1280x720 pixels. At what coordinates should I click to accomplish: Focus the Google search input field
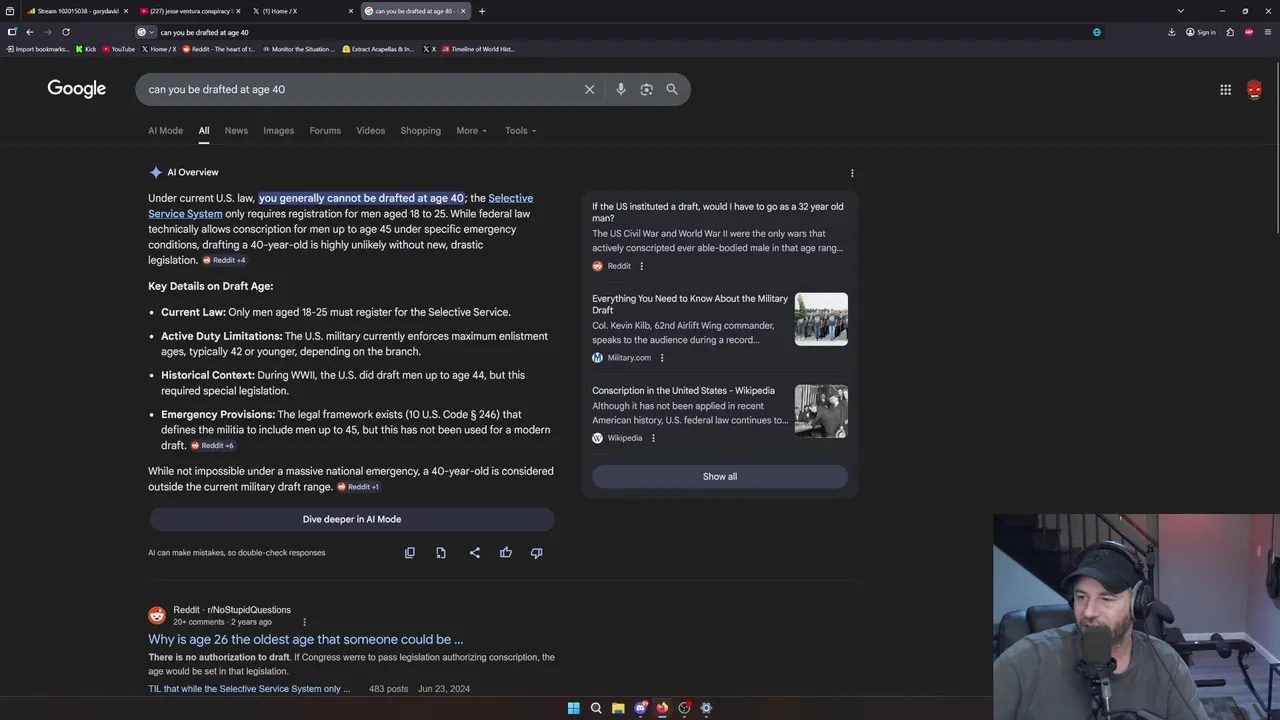click(360, 89)
